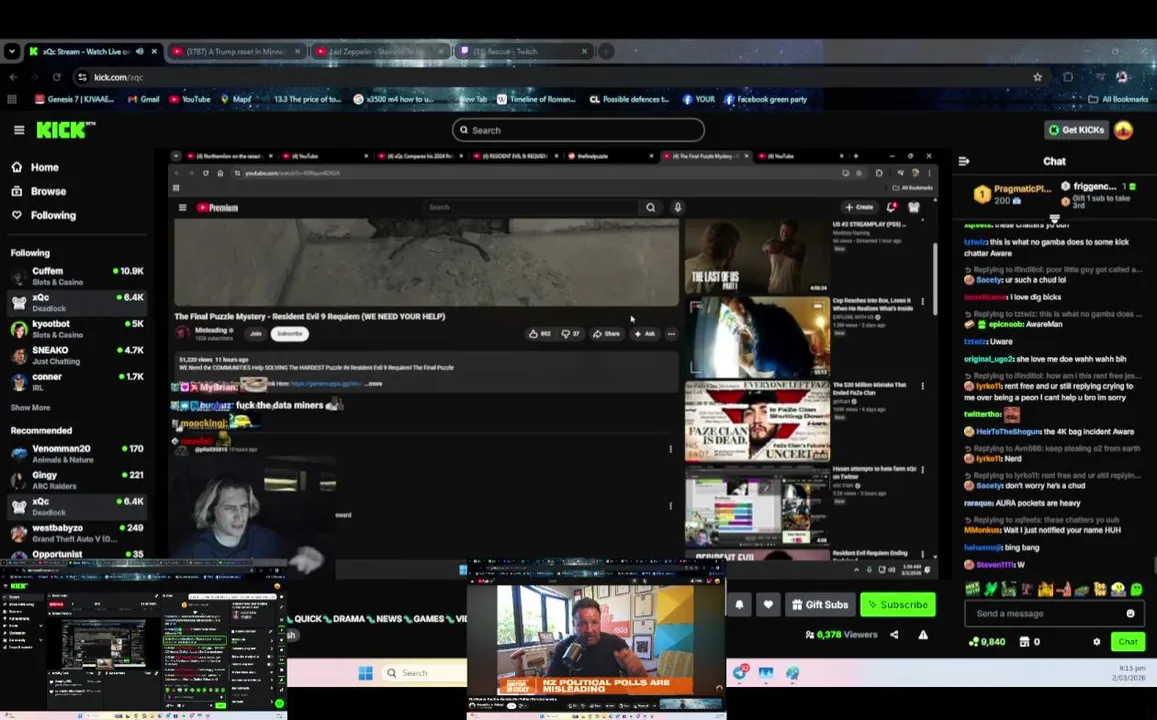Open SNEAKO channel in Following list
This screenshot has width=1157, height=720.
[x=77, y=356]
